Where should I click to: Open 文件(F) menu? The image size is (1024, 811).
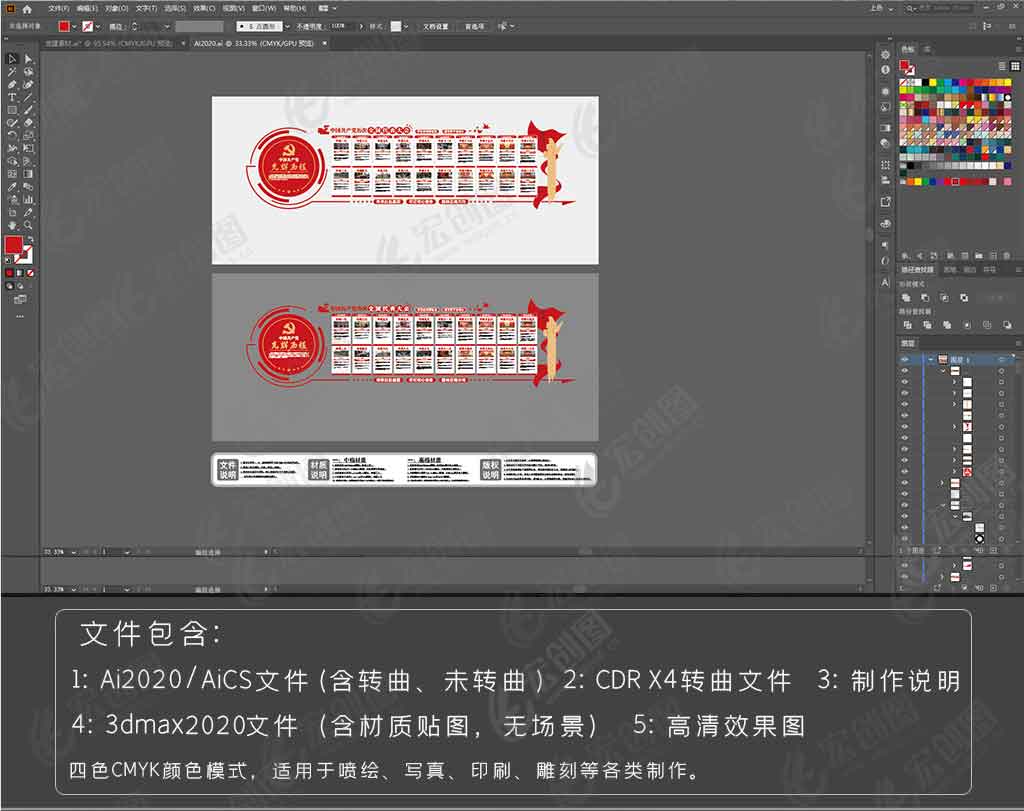pyautogui.click(x=58, y=8)
